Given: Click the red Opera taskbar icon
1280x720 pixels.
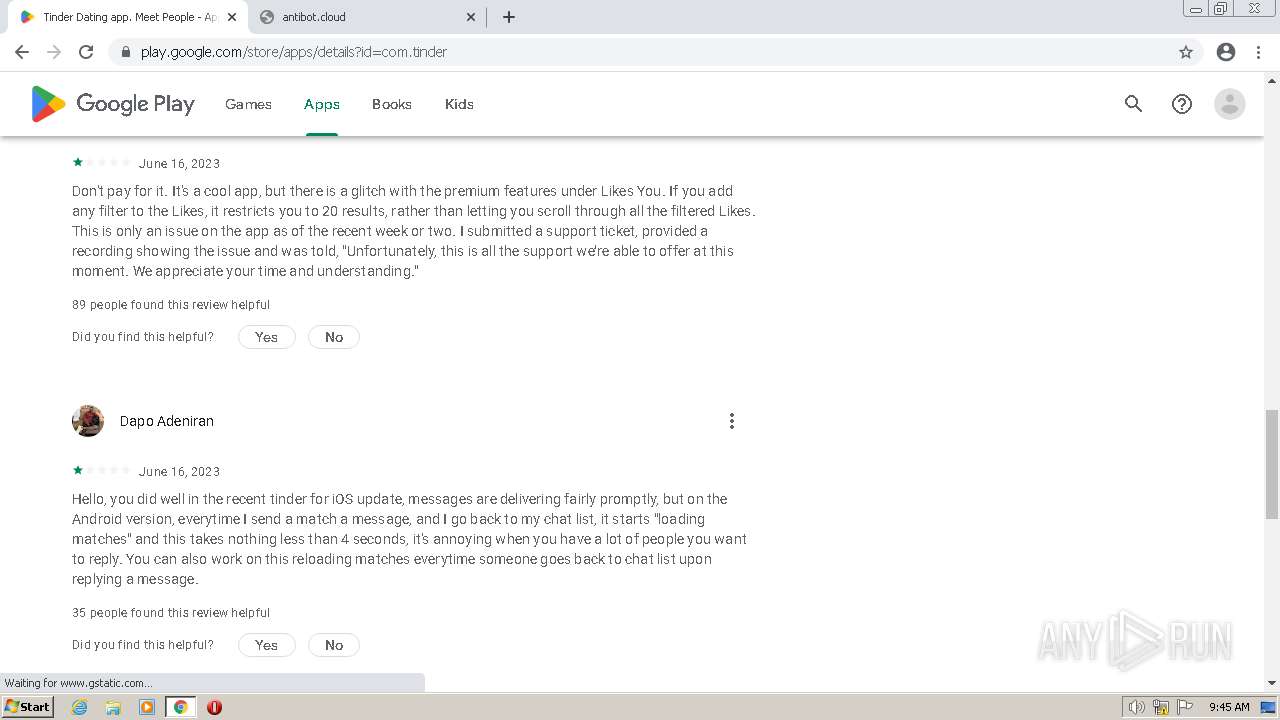Looking at the screenshot, I should point(214,707).
